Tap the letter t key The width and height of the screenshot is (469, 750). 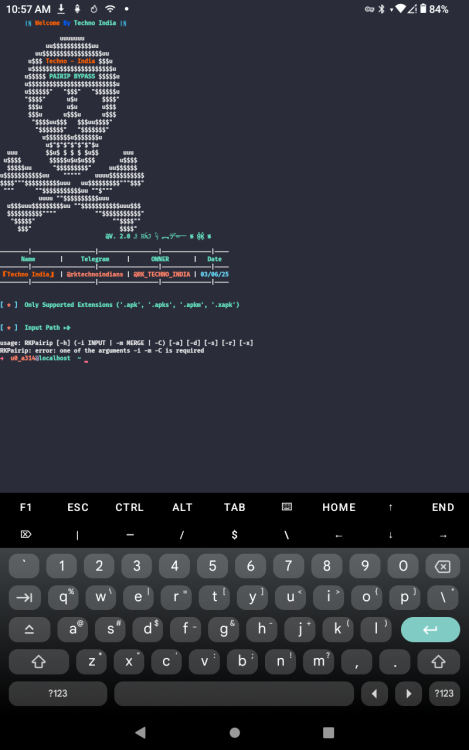click(214, 597)
